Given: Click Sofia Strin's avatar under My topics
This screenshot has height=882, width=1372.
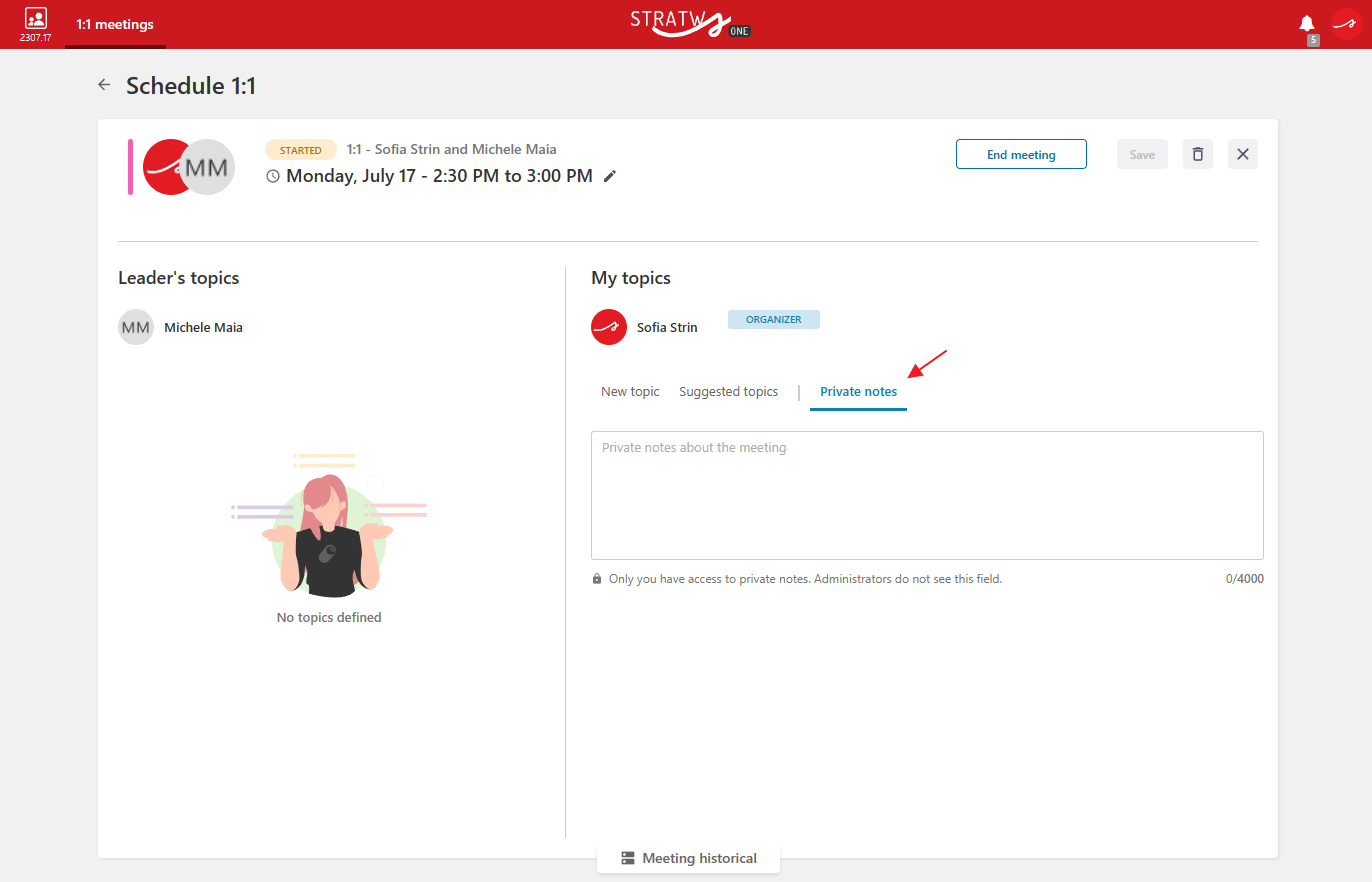Looking at the screenshot, I should [x=609, y=327].
